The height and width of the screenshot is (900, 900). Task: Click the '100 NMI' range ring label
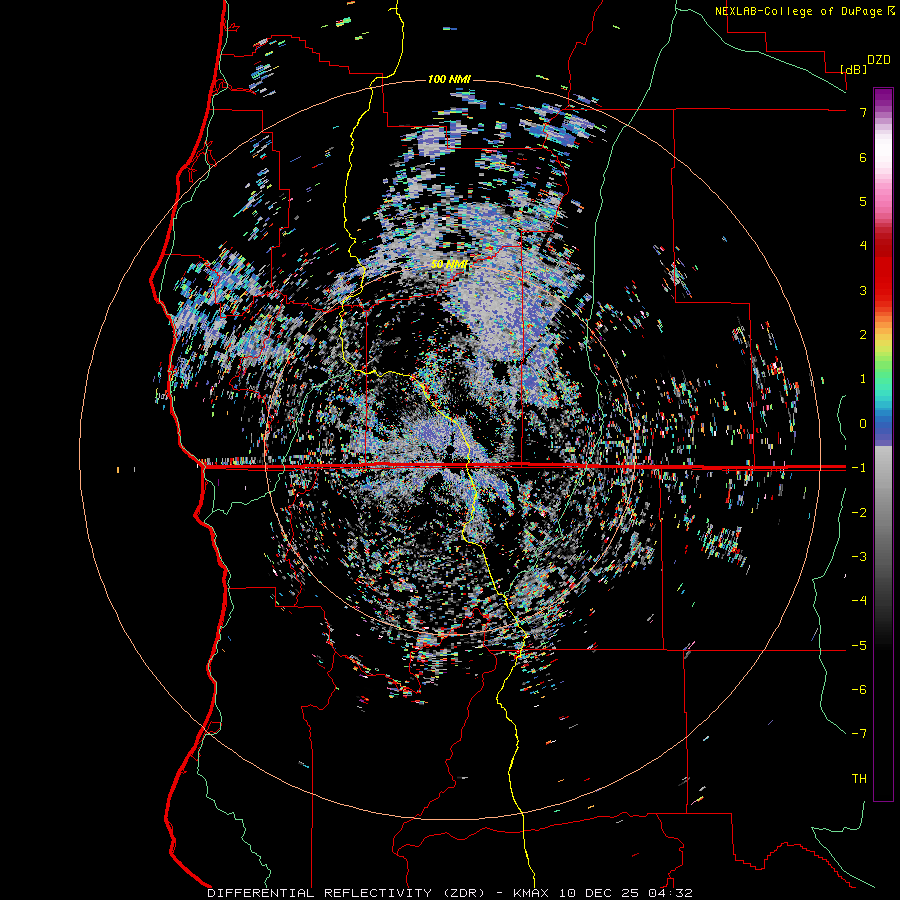click(x=449, y=79)
